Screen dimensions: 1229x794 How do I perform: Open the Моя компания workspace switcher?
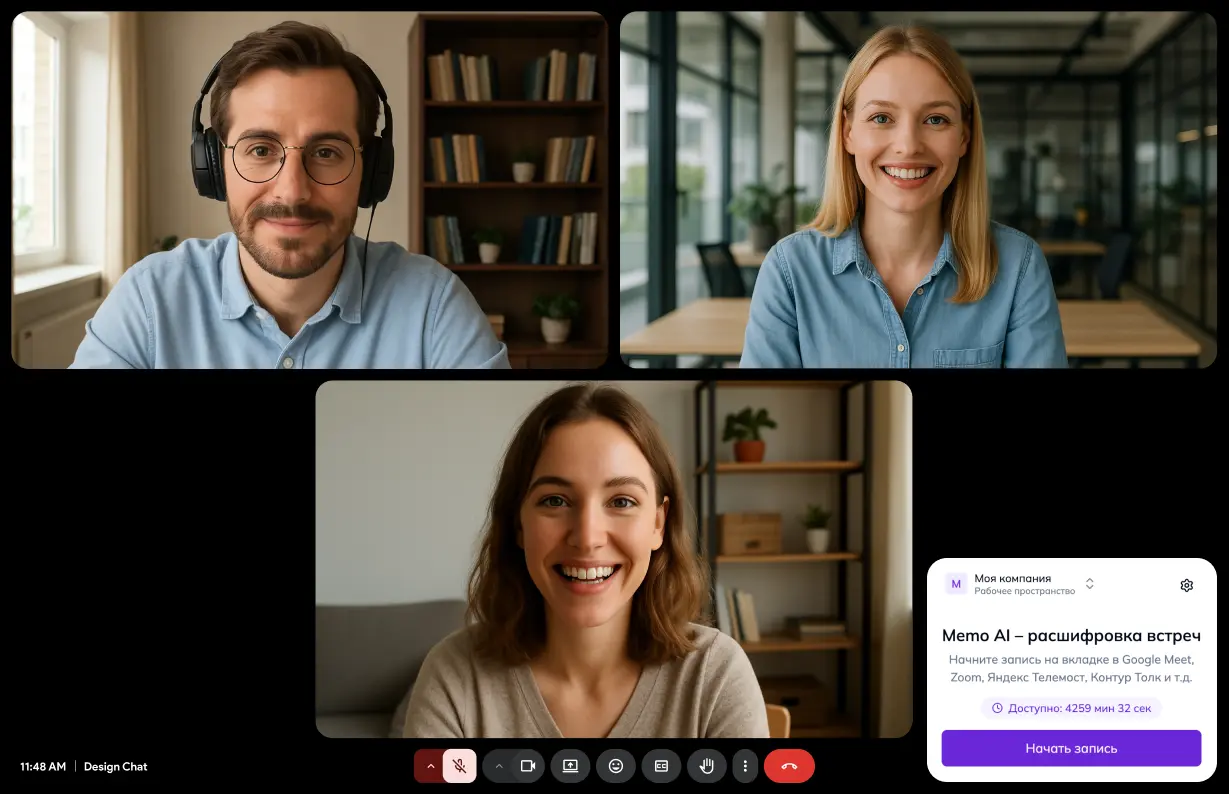click(x=1089, y=584)
